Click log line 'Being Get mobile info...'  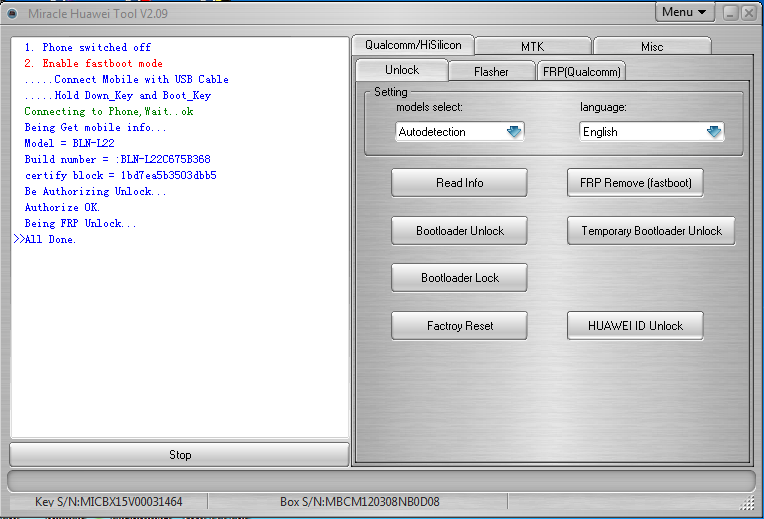96,128
